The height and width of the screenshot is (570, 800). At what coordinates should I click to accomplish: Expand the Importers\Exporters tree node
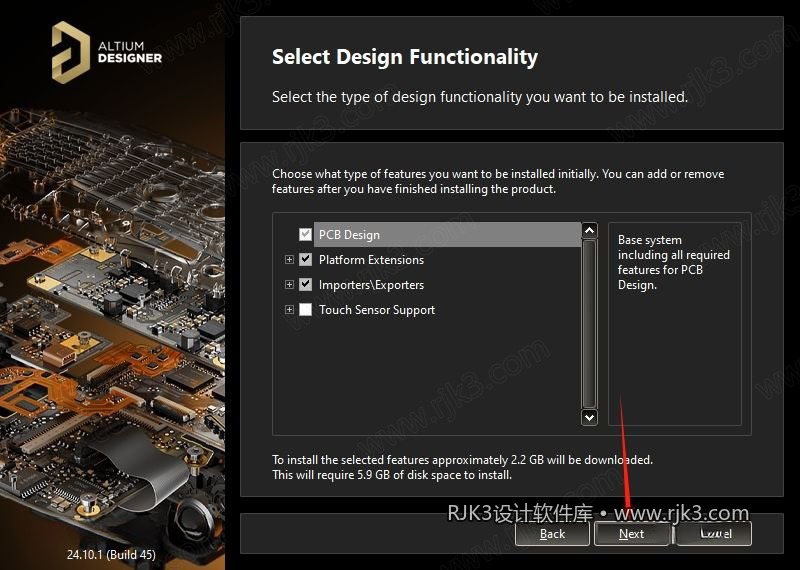(289, 284)
